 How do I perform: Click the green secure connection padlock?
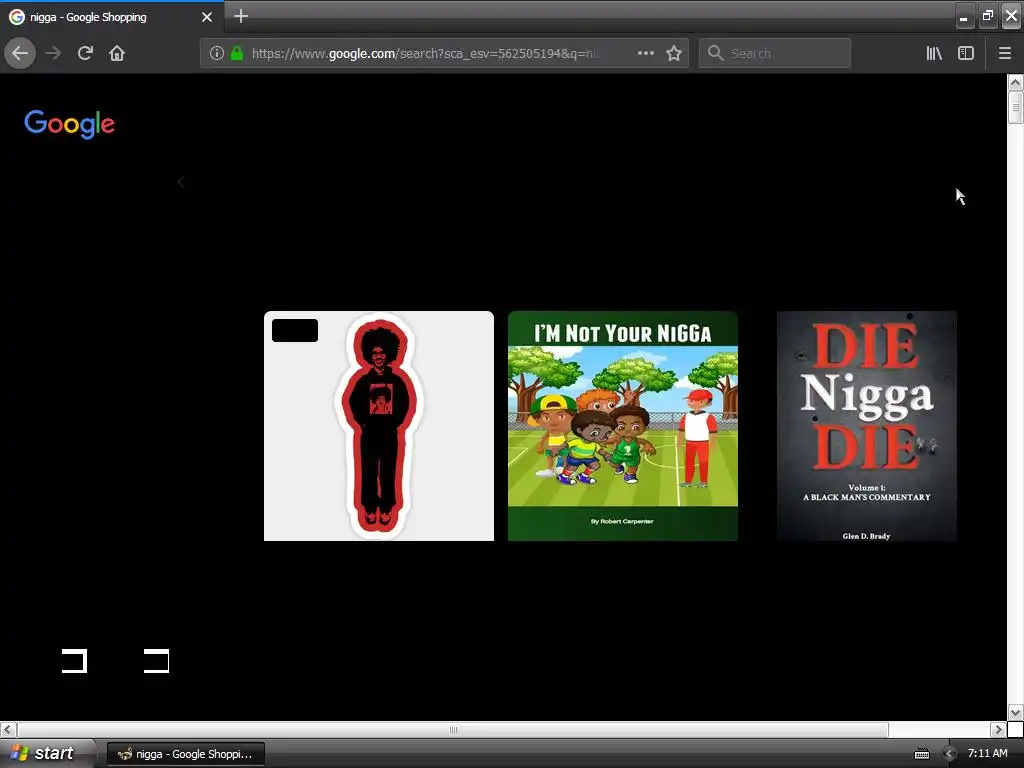pos(237,53)
